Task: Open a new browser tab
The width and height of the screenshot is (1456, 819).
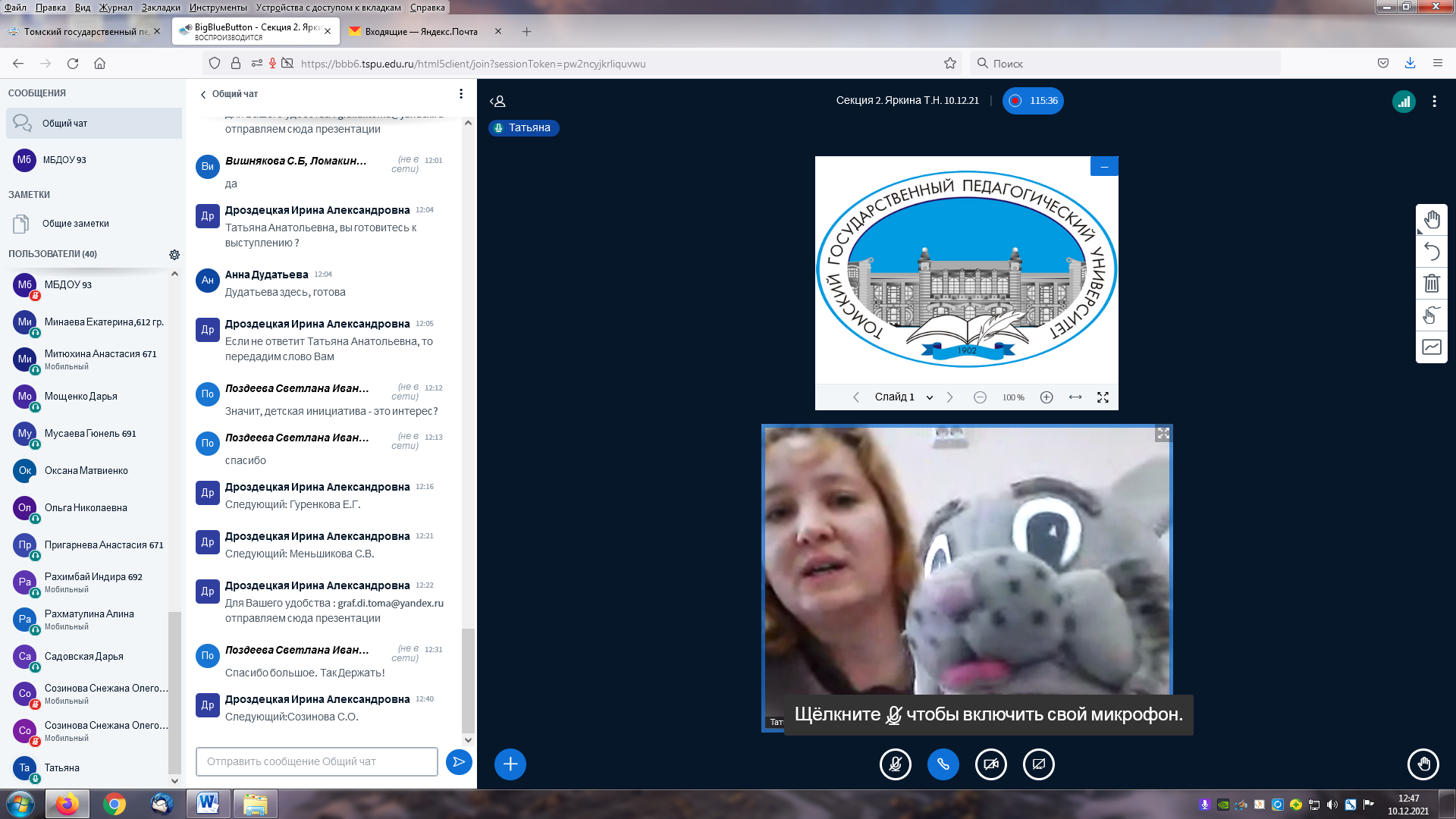Action: pyautogui.click(x=526, y=32)
